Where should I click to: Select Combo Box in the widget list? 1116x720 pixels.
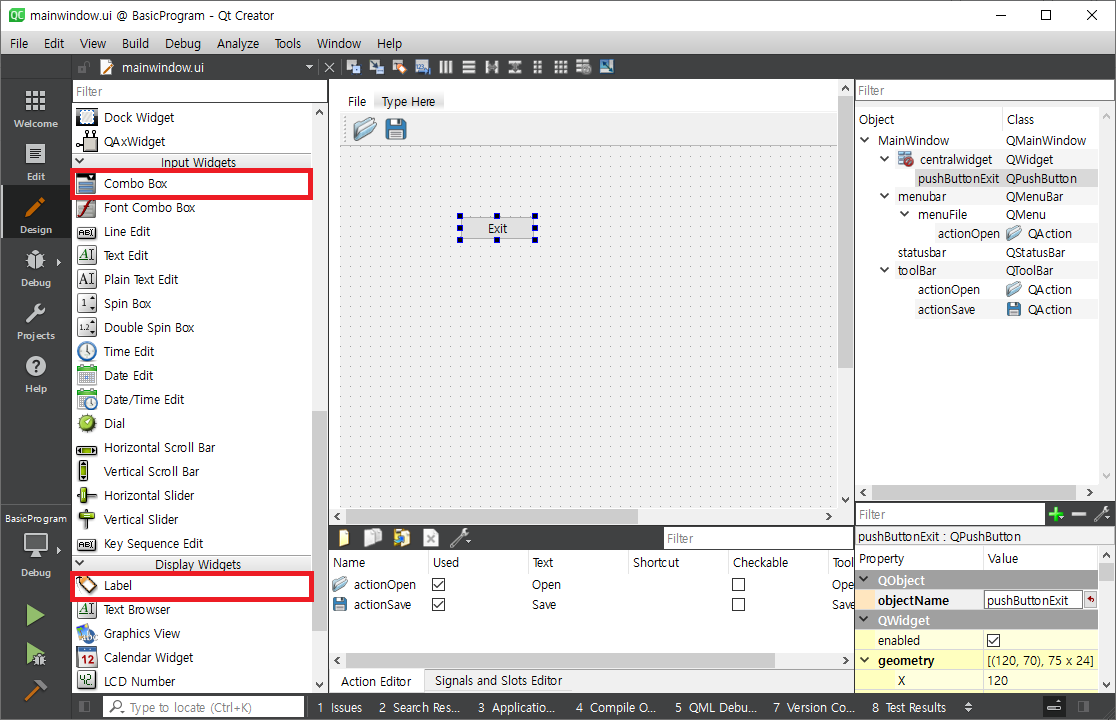(x=191, y=184)
